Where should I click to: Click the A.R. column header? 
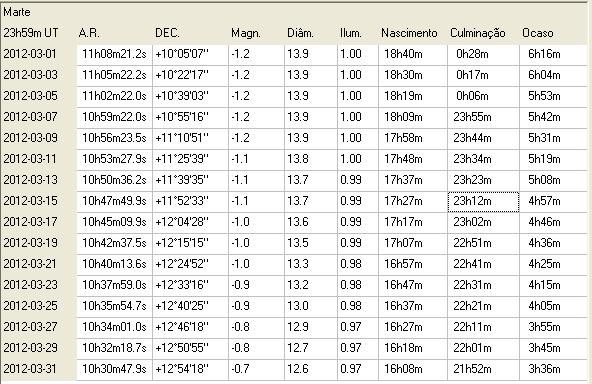click(89, 33)
